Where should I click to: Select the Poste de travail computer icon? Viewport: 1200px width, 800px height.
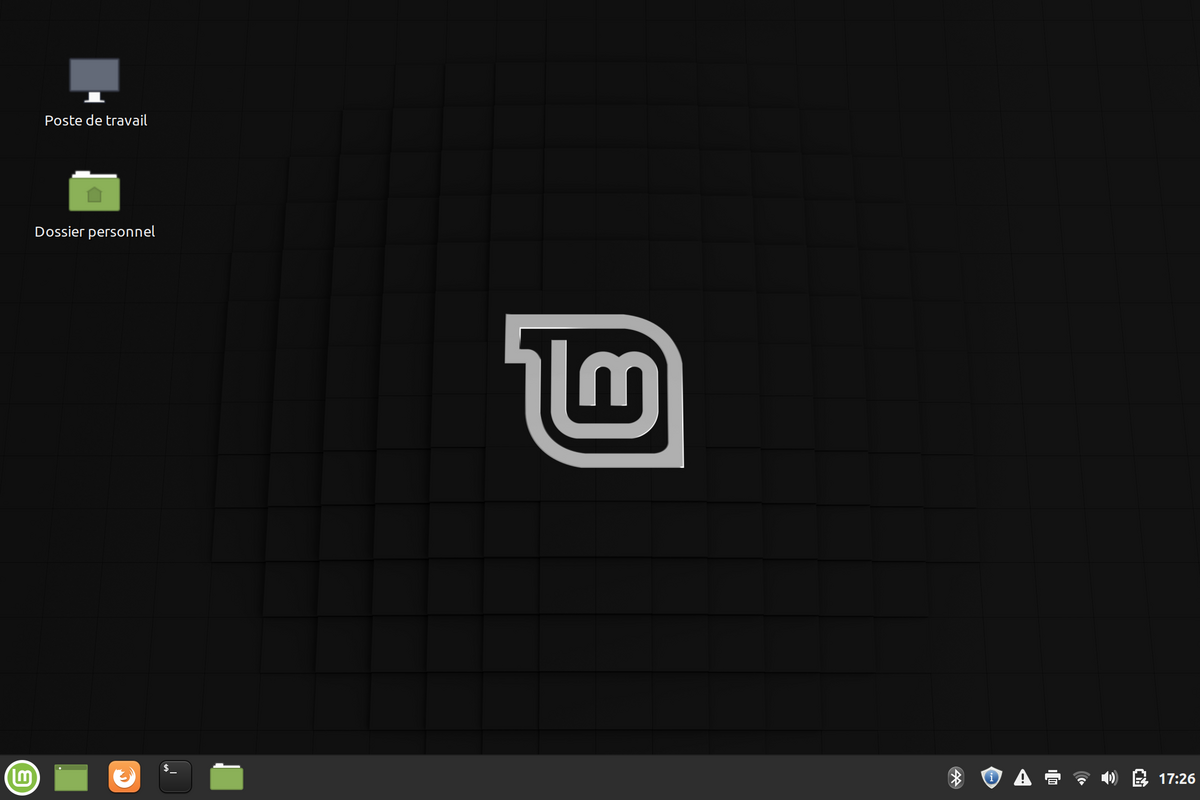coord(94,80)
